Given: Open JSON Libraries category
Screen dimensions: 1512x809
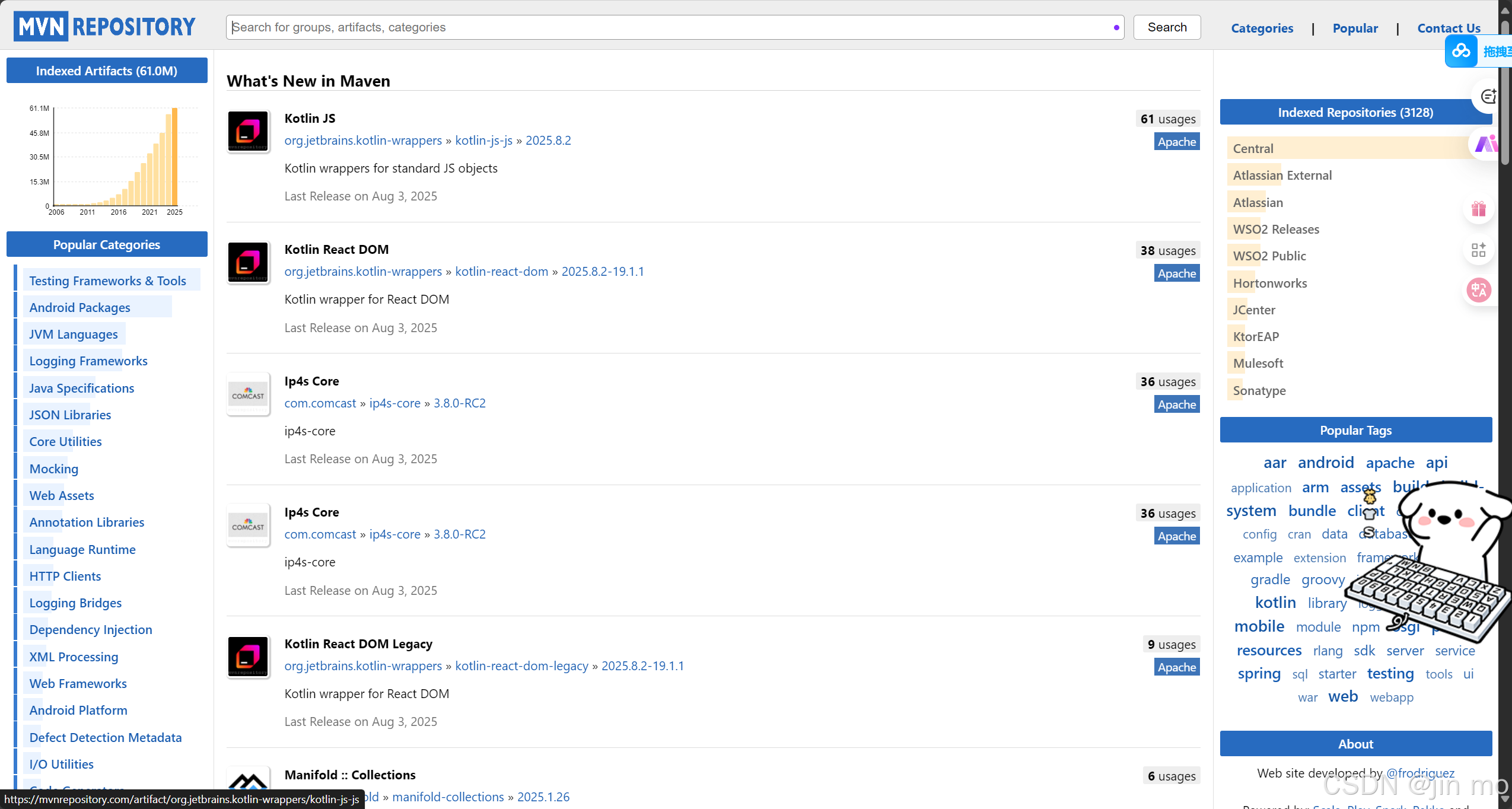Looking at the screenshot, I should 70,415.
